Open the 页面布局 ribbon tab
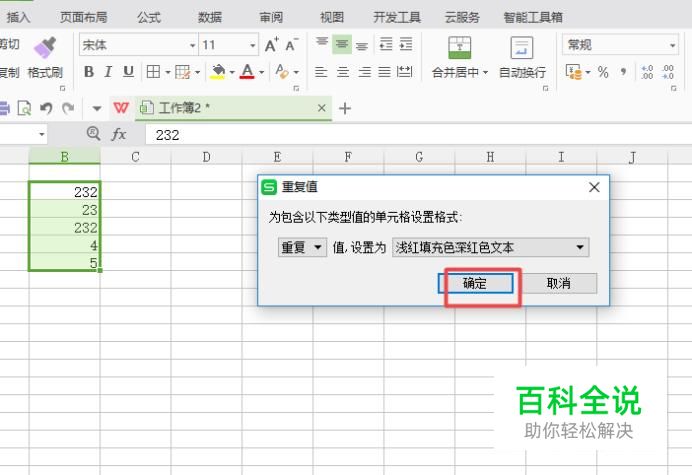 (x=83, y=17)
